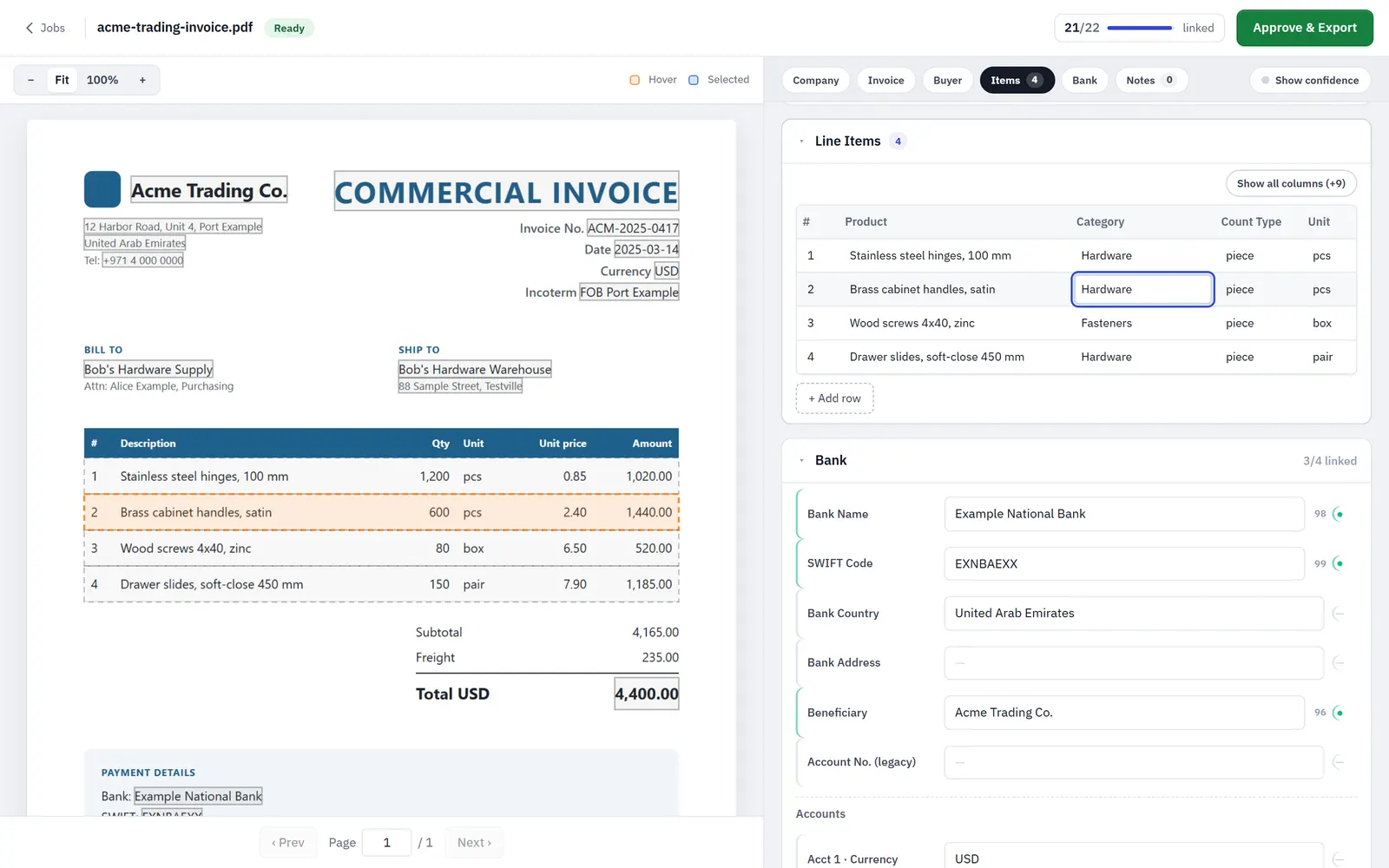The height and width of the screenshot is (868, 1389).
Task: Select the Category cell for Brass cabinet handles
Action: (1142, 289)
